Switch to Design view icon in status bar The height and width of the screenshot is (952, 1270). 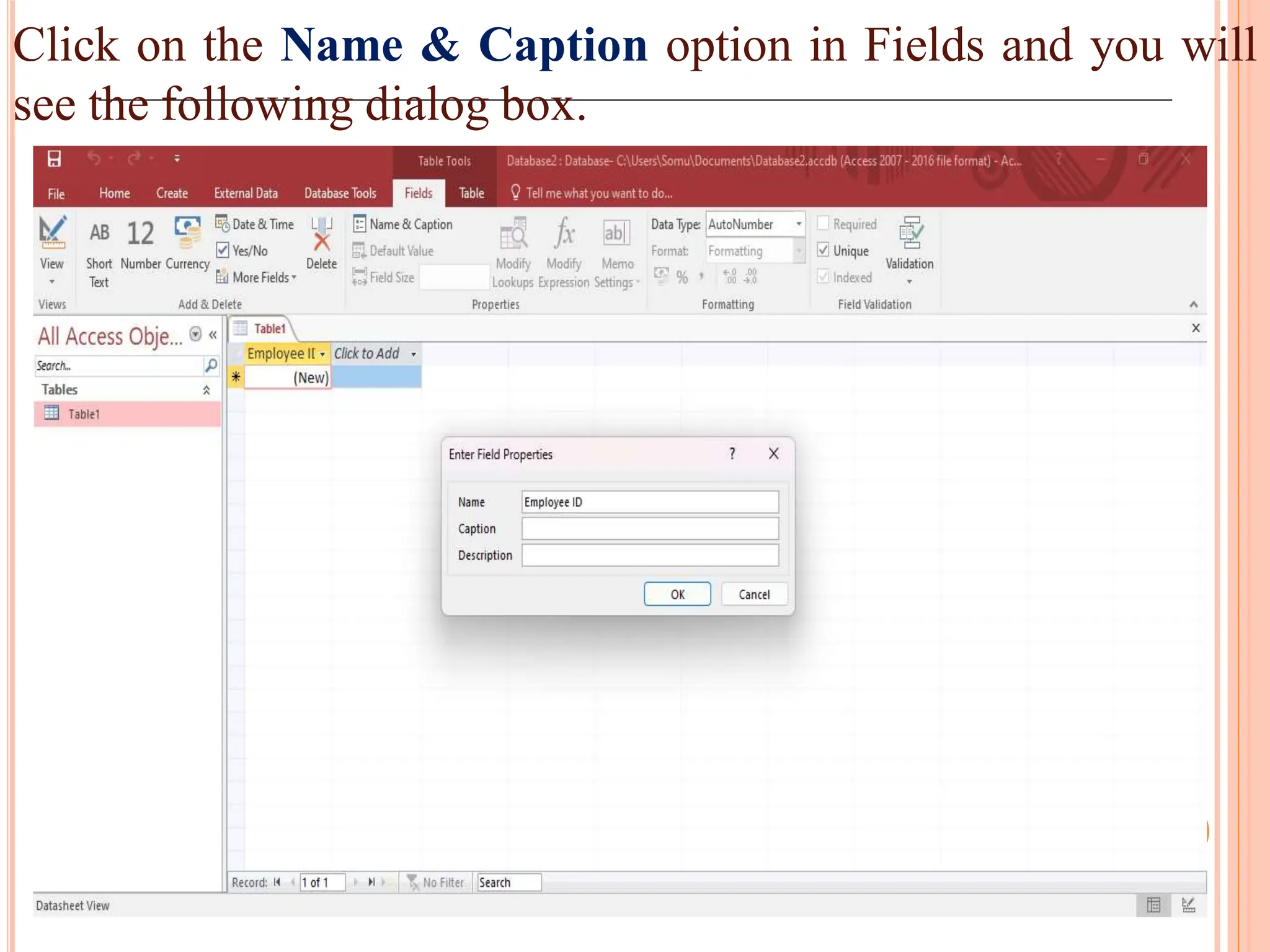pyautogui.click(x=1189, y=905)
